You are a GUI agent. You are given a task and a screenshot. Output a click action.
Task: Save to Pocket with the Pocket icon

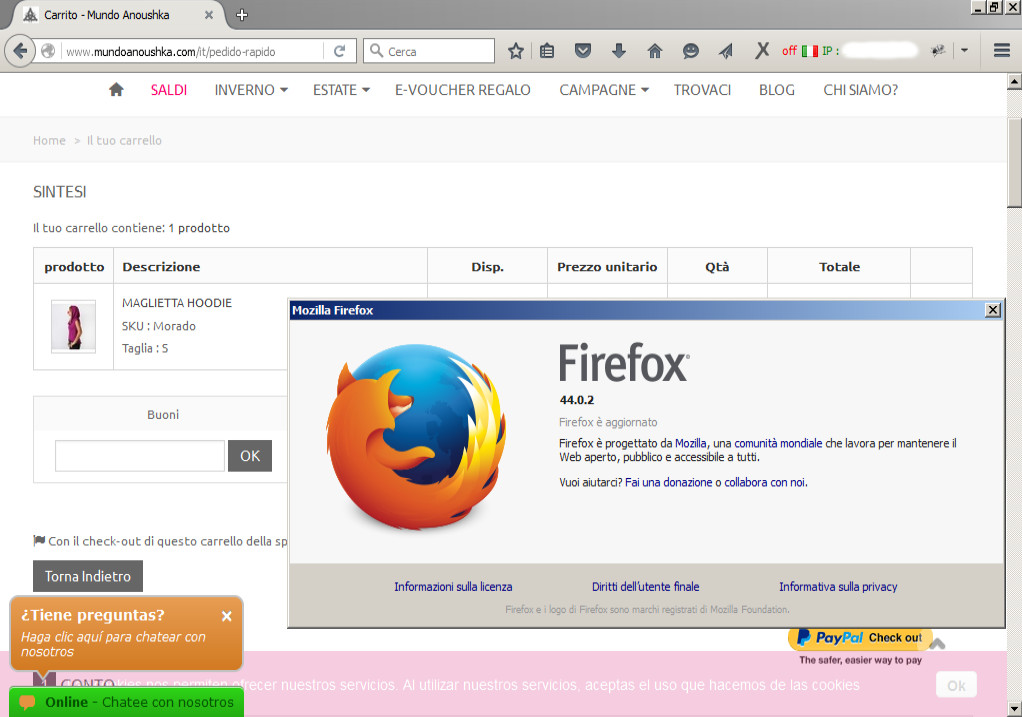click(x=583, y=50)
